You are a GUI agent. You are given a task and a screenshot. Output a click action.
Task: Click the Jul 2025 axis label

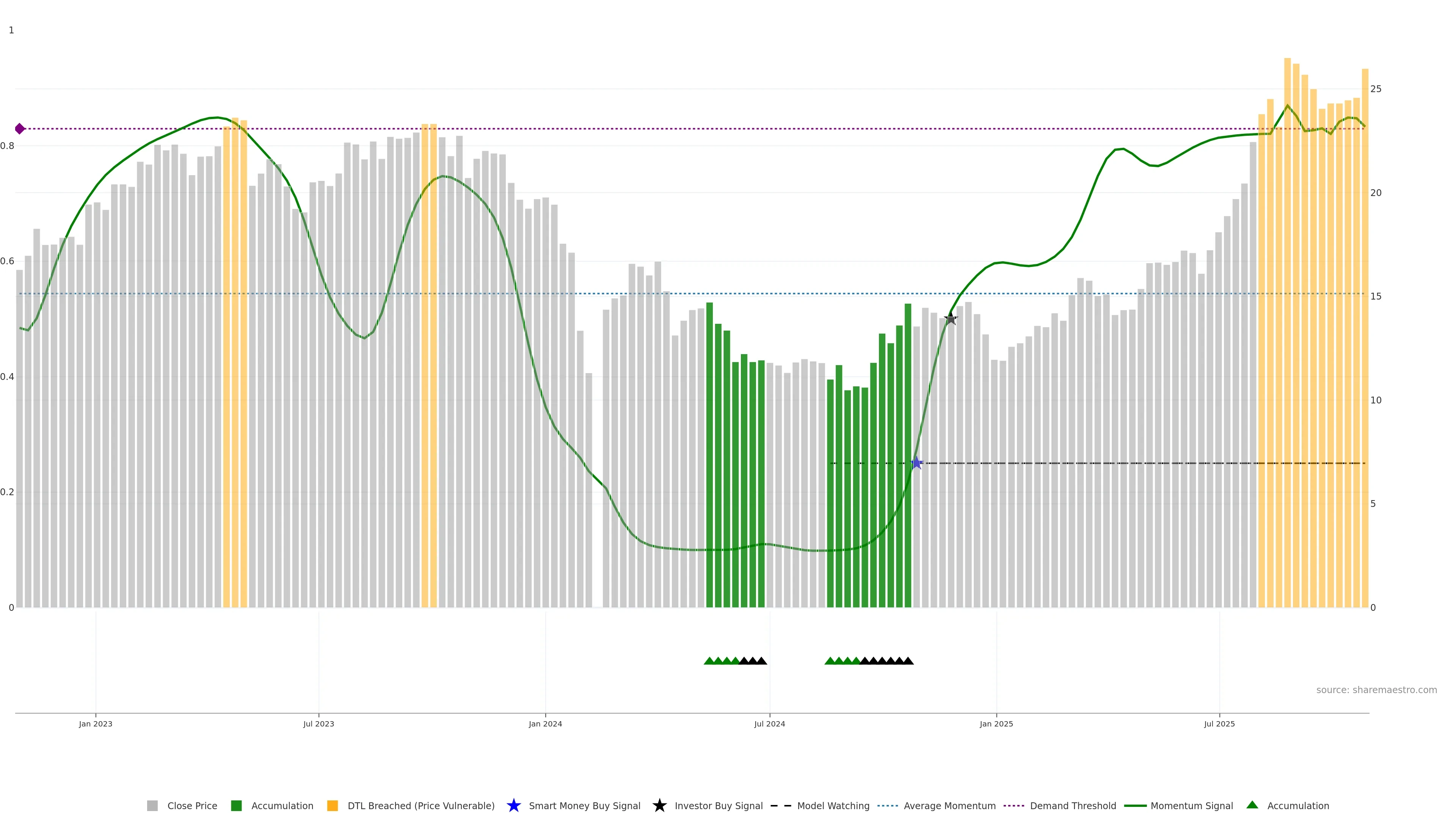click(1219, 724)
